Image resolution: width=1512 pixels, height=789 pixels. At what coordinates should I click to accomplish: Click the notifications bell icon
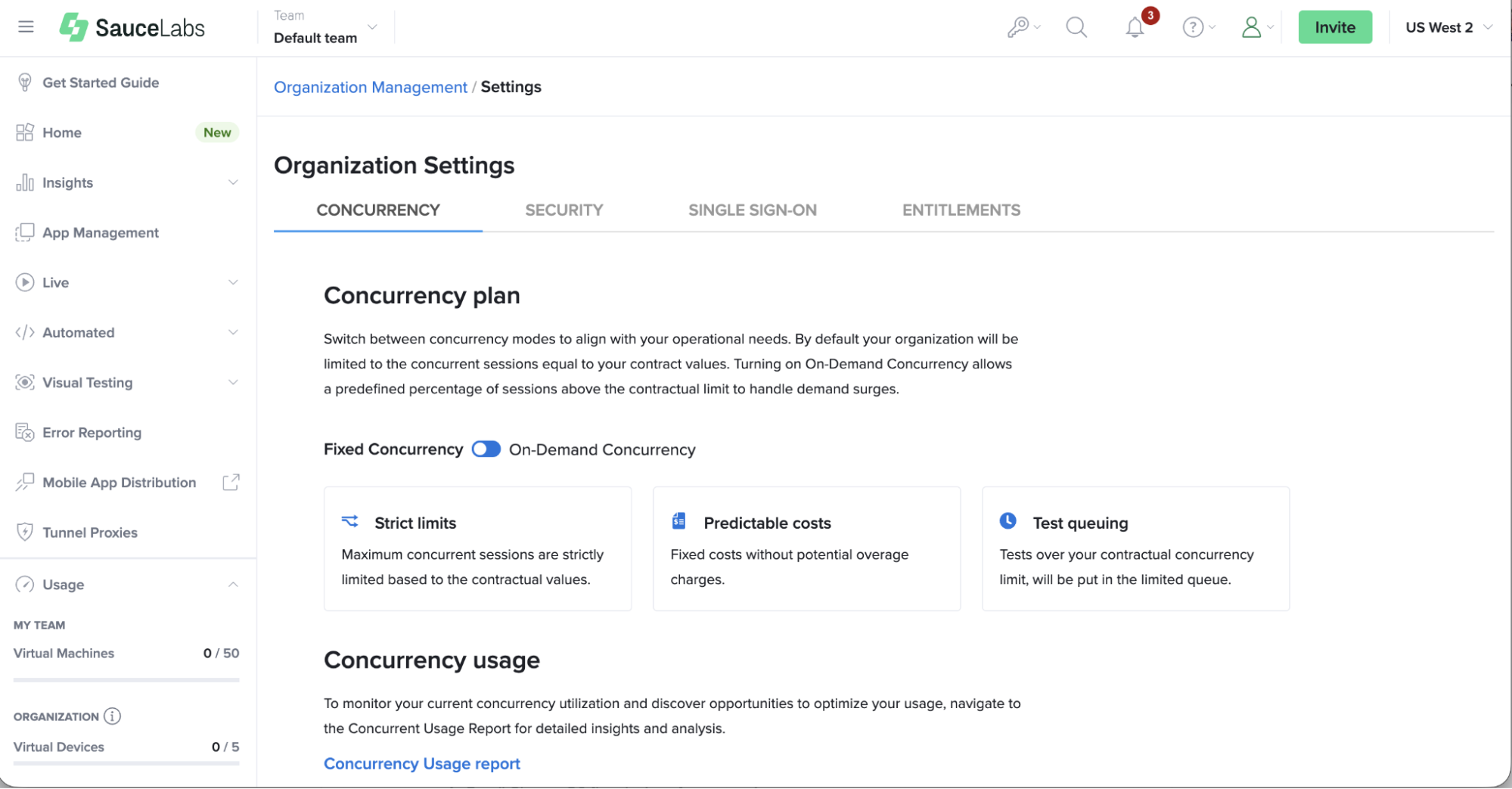tap(1134, 28)
